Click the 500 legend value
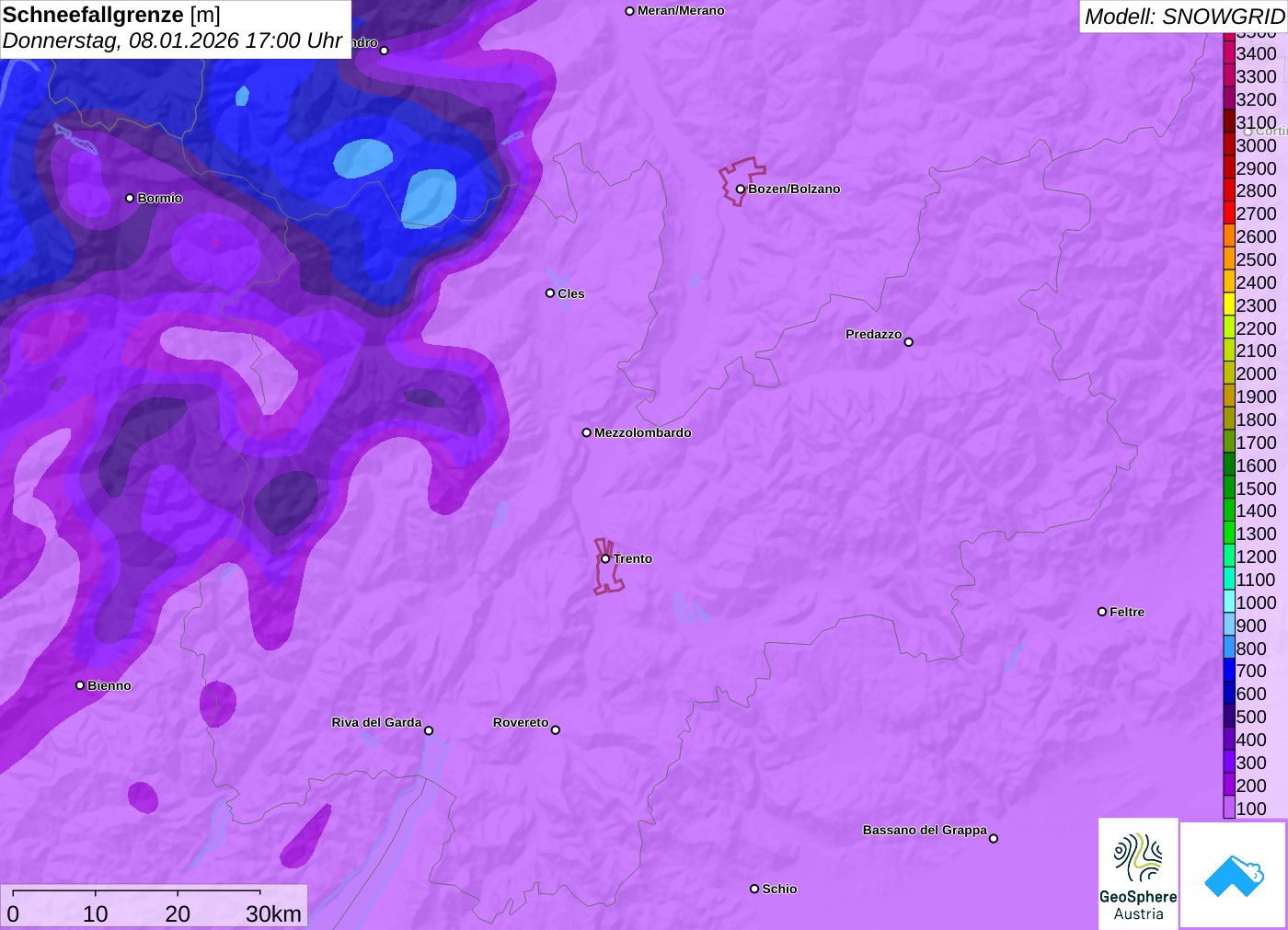 pyautogui.click(x=1251, y=717)
